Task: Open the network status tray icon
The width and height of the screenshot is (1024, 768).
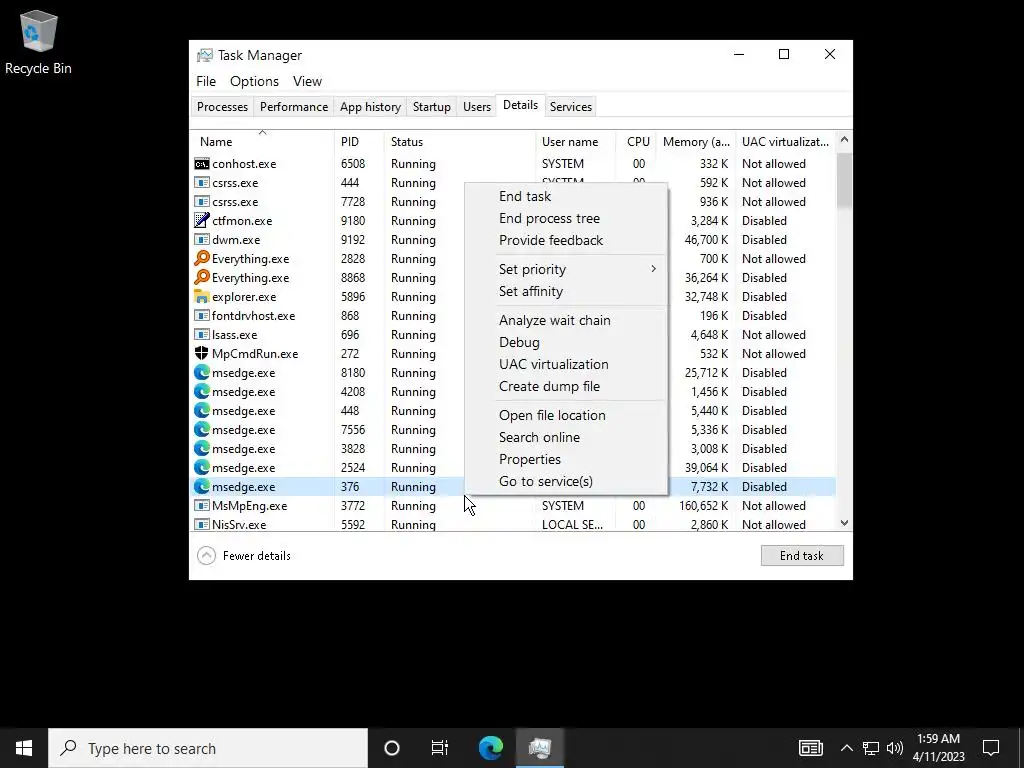Action: [x=871, y=748]
